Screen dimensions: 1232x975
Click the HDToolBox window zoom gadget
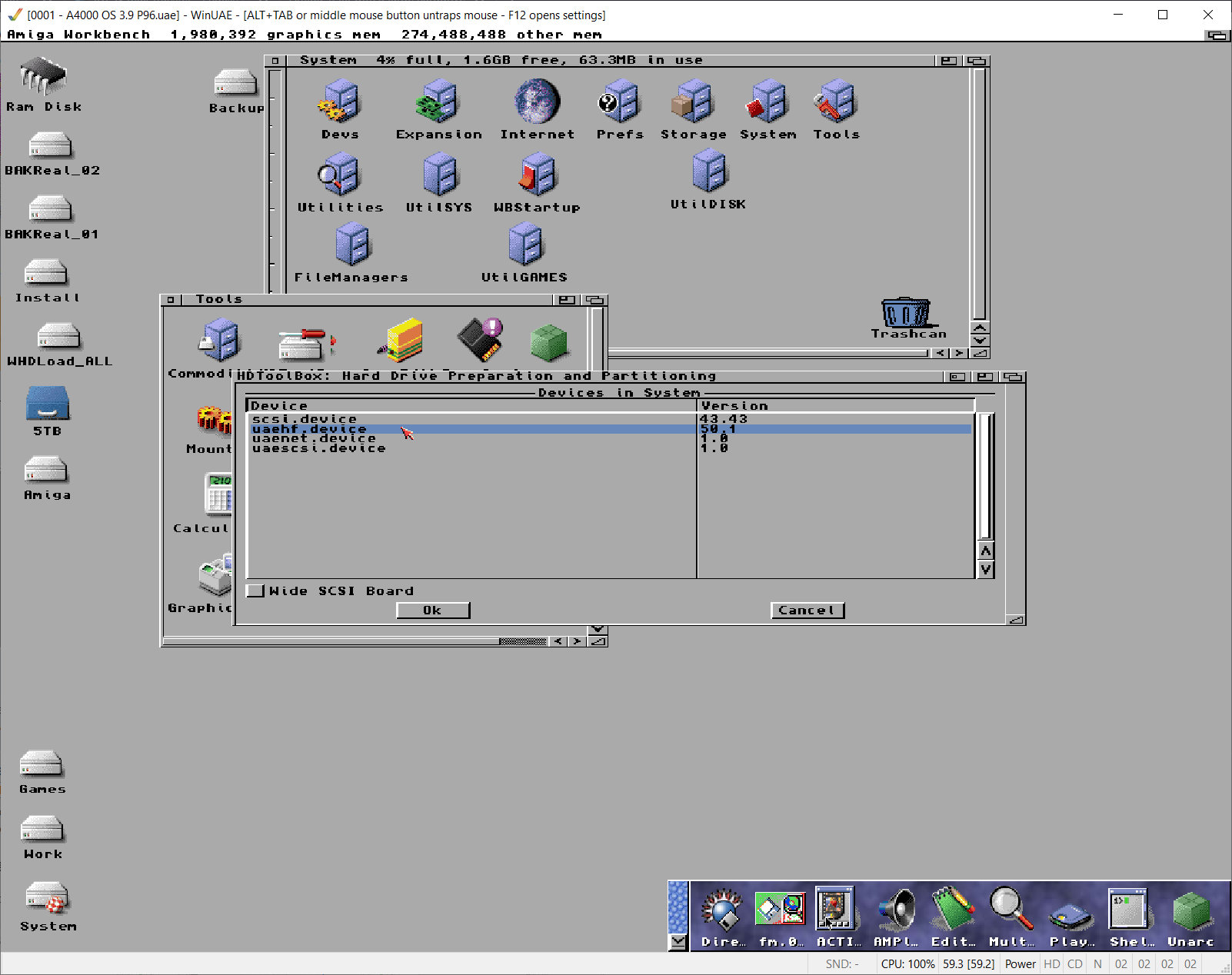985,377
